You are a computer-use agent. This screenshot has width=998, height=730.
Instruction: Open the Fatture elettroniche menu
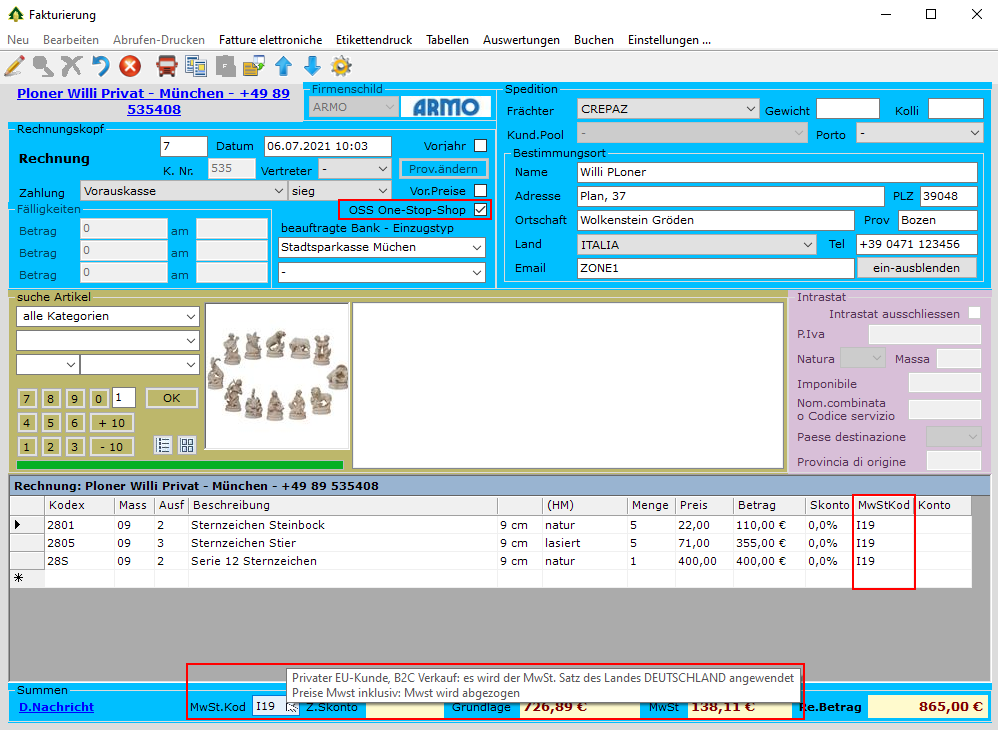coord(270,40)
